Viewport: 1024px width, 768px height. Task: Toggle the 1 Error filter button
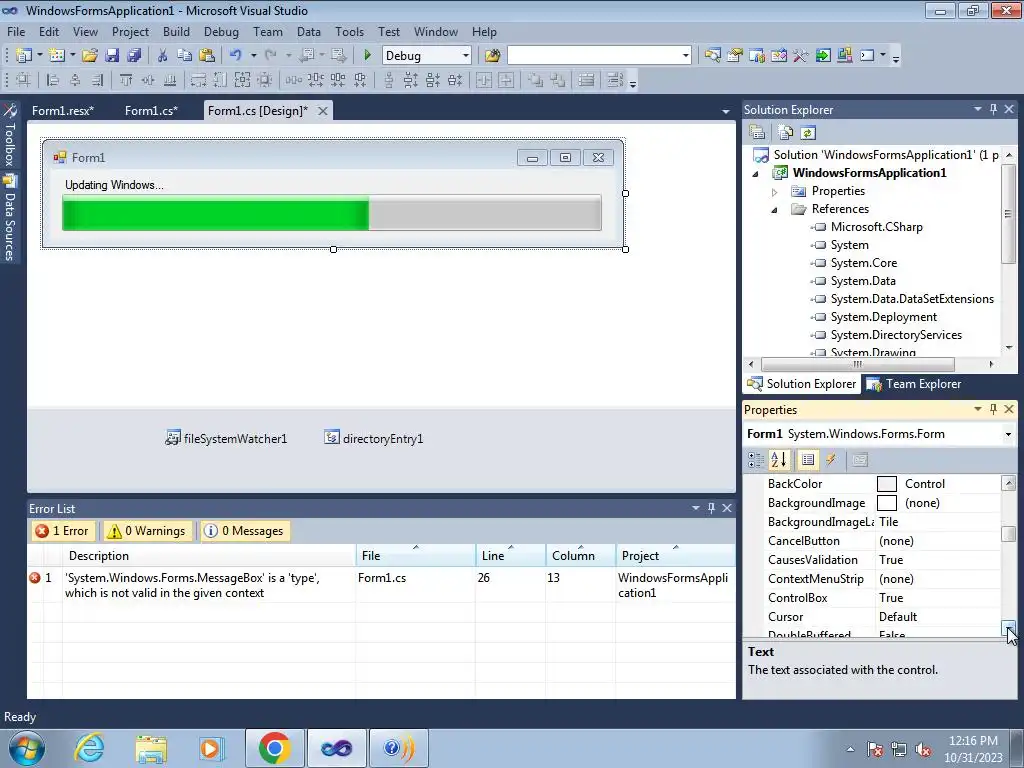(63, 531)
